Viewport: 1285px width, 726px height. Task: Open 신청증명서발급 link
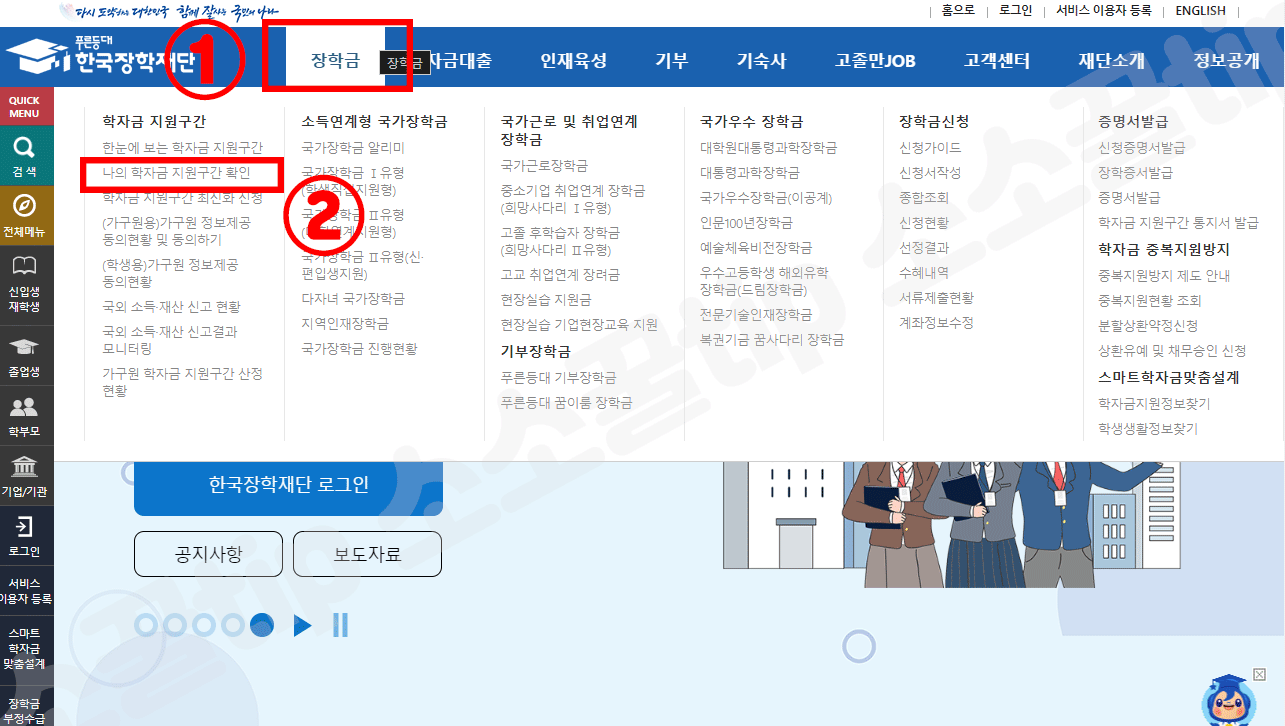(x=1141, y=147)
